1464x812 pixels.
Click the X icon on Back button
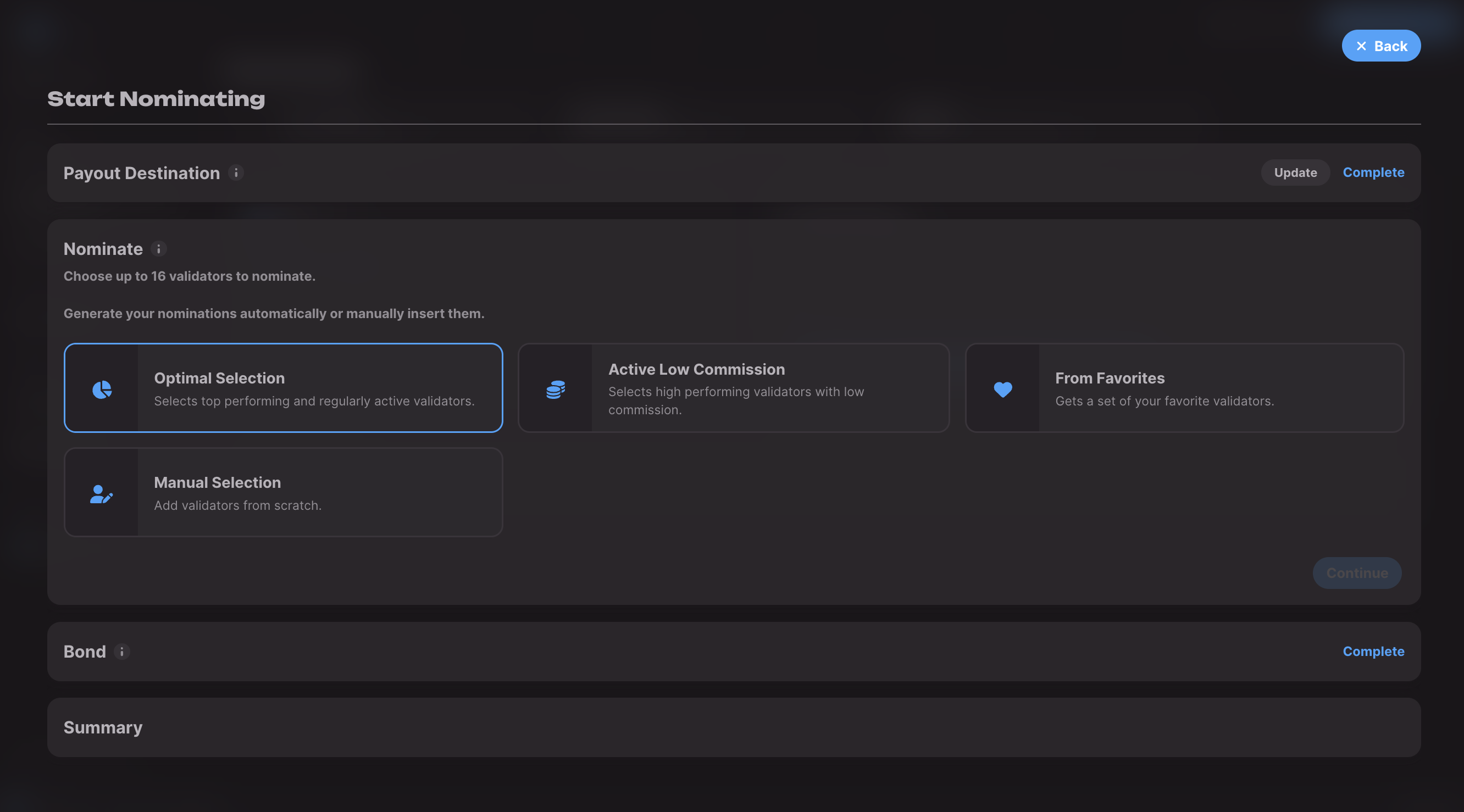[x=1361, y=46]
